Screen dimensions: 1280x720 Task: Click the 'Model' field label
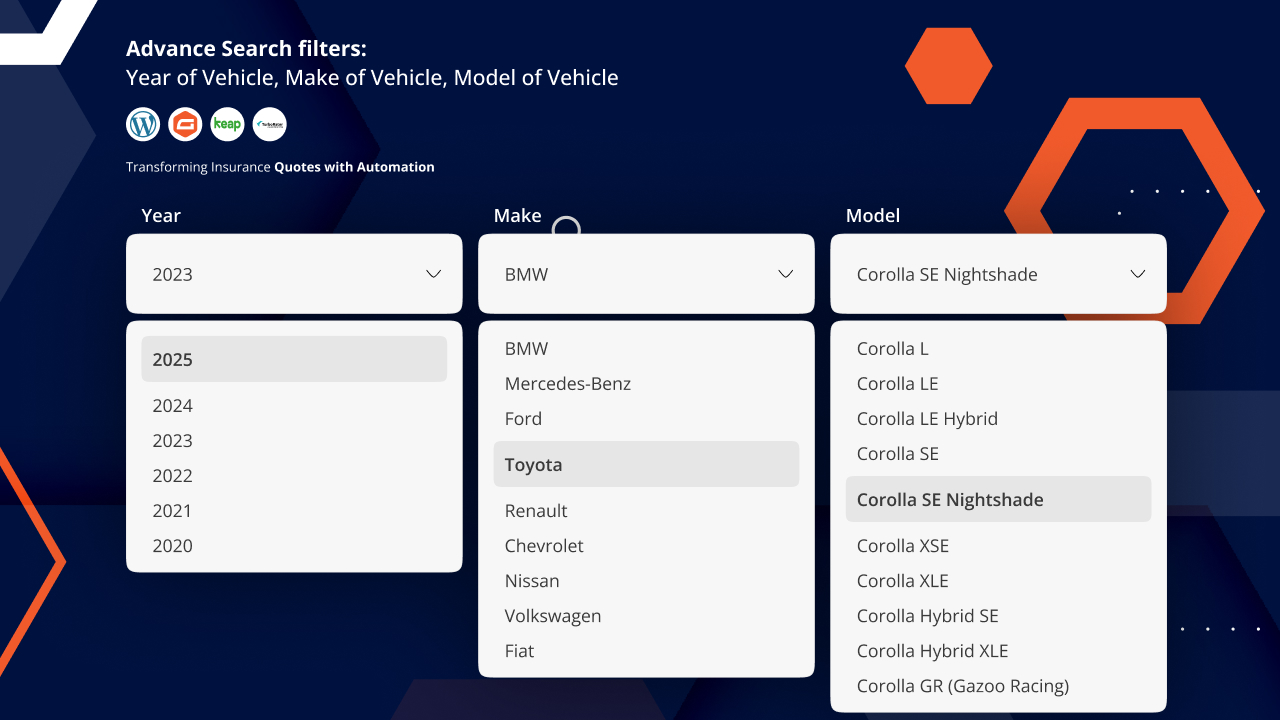pos(873,216)
